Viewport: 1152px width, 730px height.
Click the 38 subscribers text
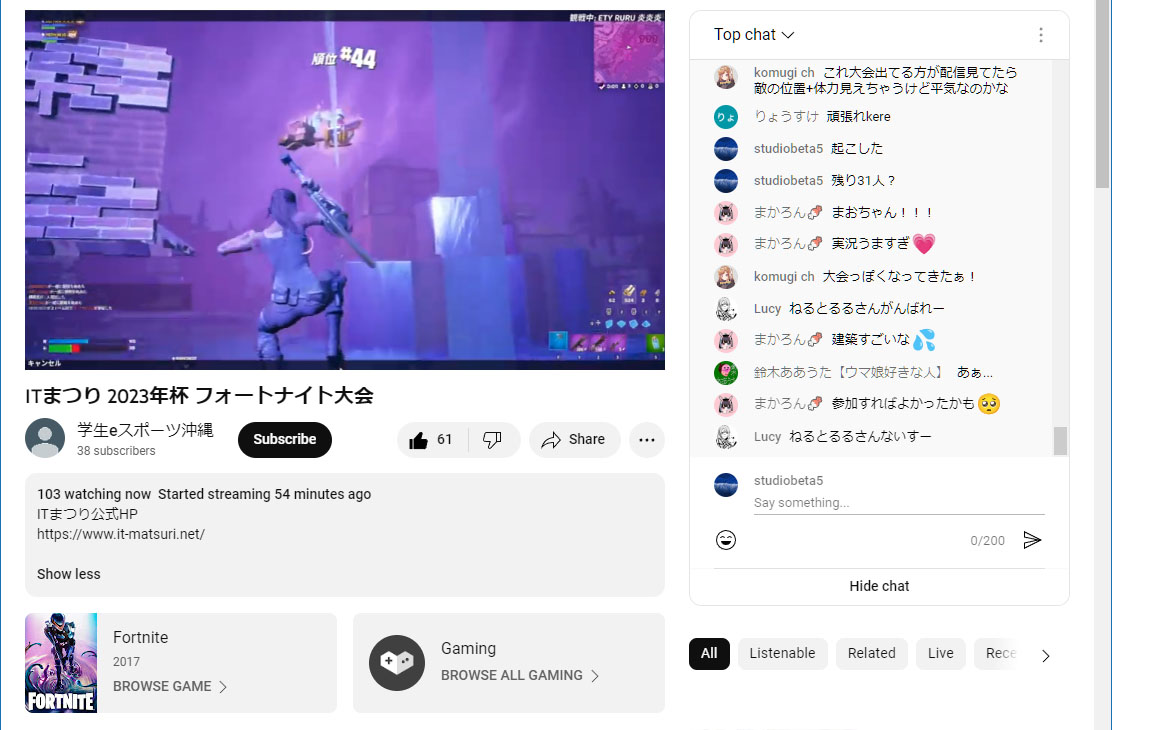[116, 451]
